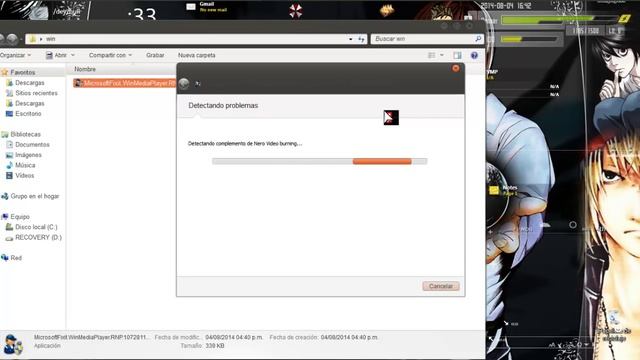640x360 pixels.
Task: Open Disco local (C:)
Action: [x=36, y=227]
